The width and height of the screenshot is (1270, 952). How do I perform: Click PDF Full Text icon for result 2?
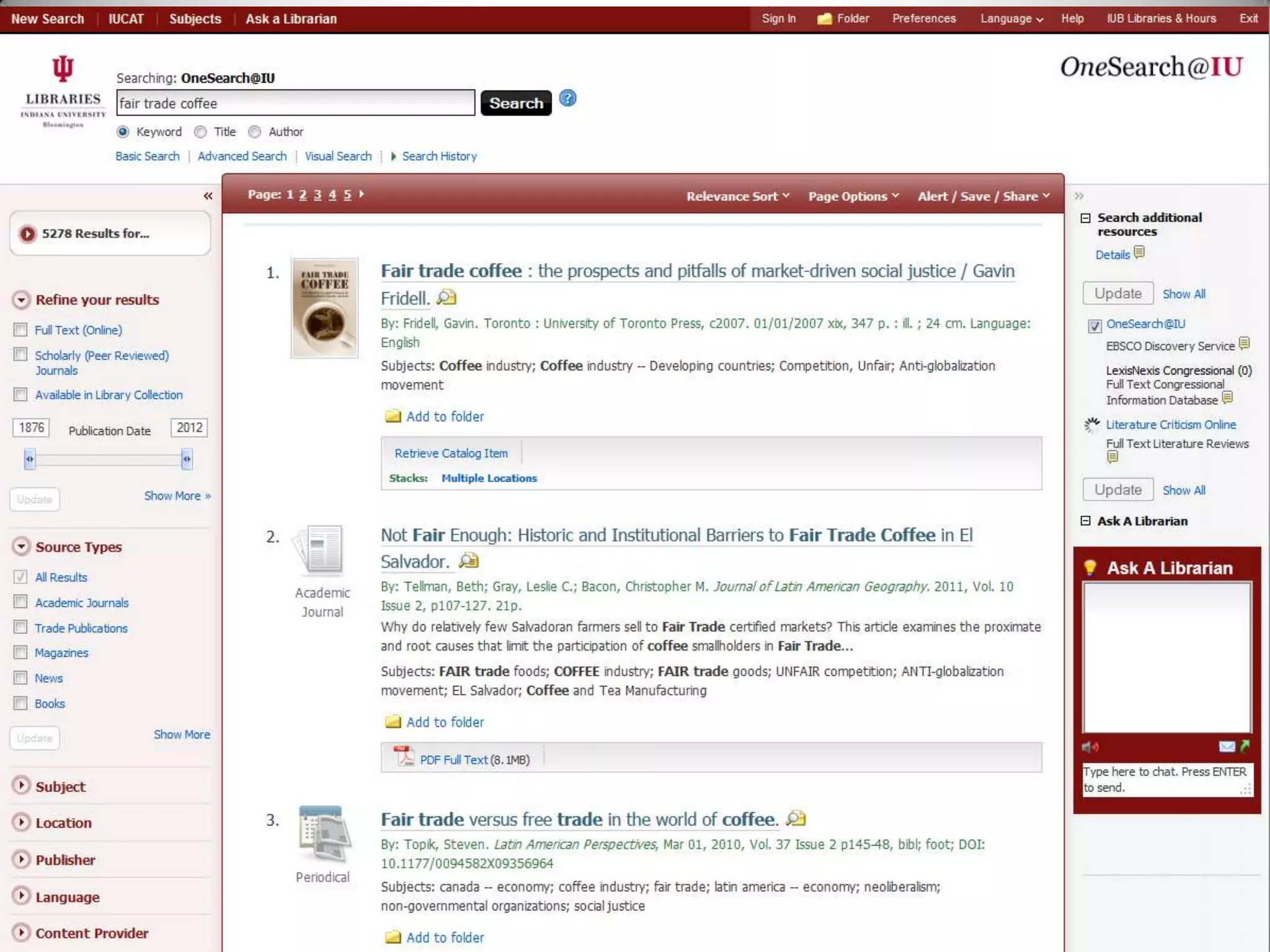(x=405, y=757)
